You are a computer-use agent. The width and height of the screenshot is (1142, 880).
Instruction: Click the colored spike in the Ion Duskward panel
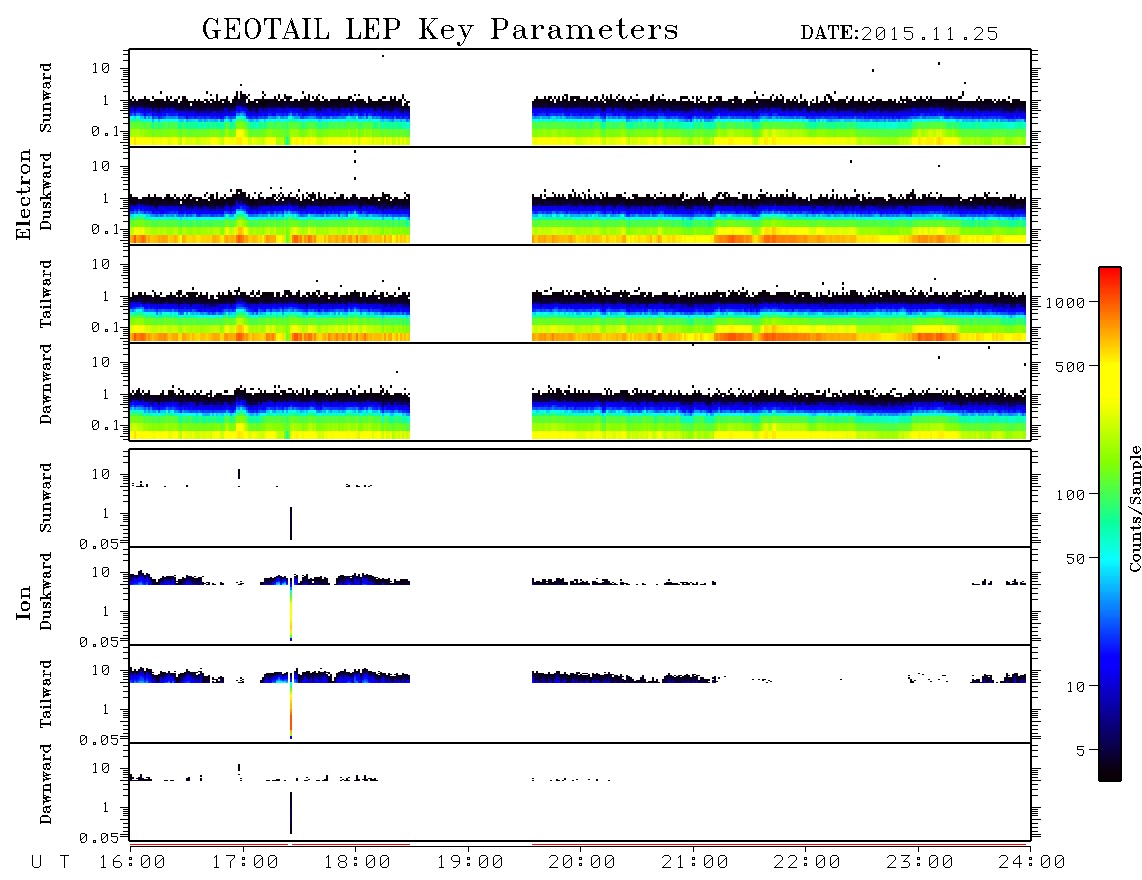point(291,609)
